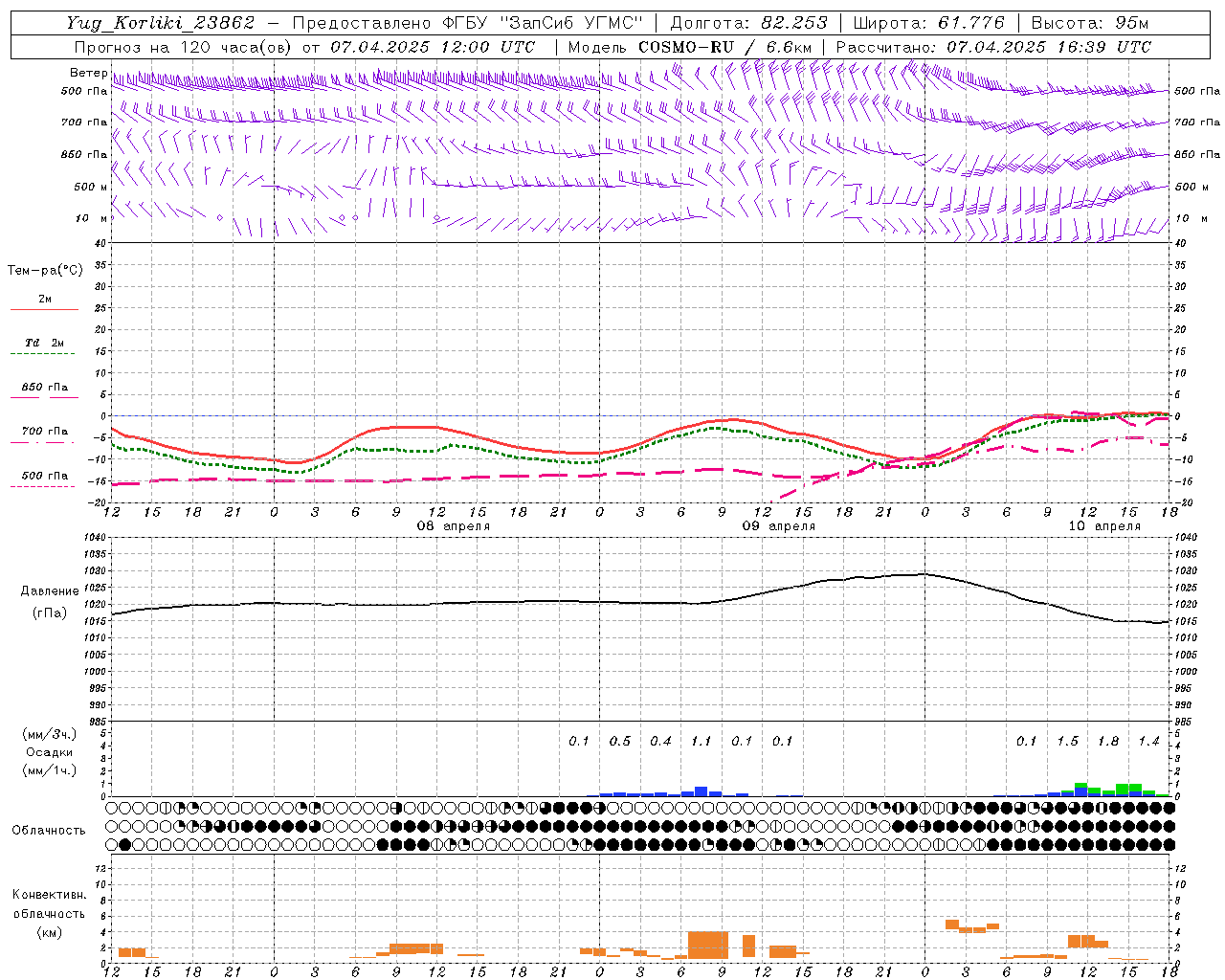Click the 850 гПа temperature legend entry
Image resolution: width=1225 pixels, height=980 pixels.
(x=45, y=388)
